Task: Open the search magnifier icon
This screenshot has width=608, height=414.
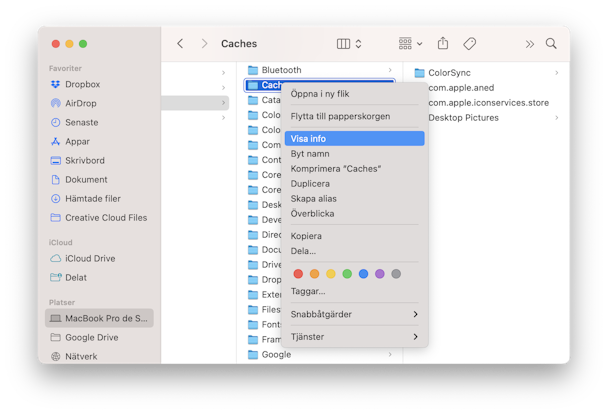Action: [x=551, y=43]
